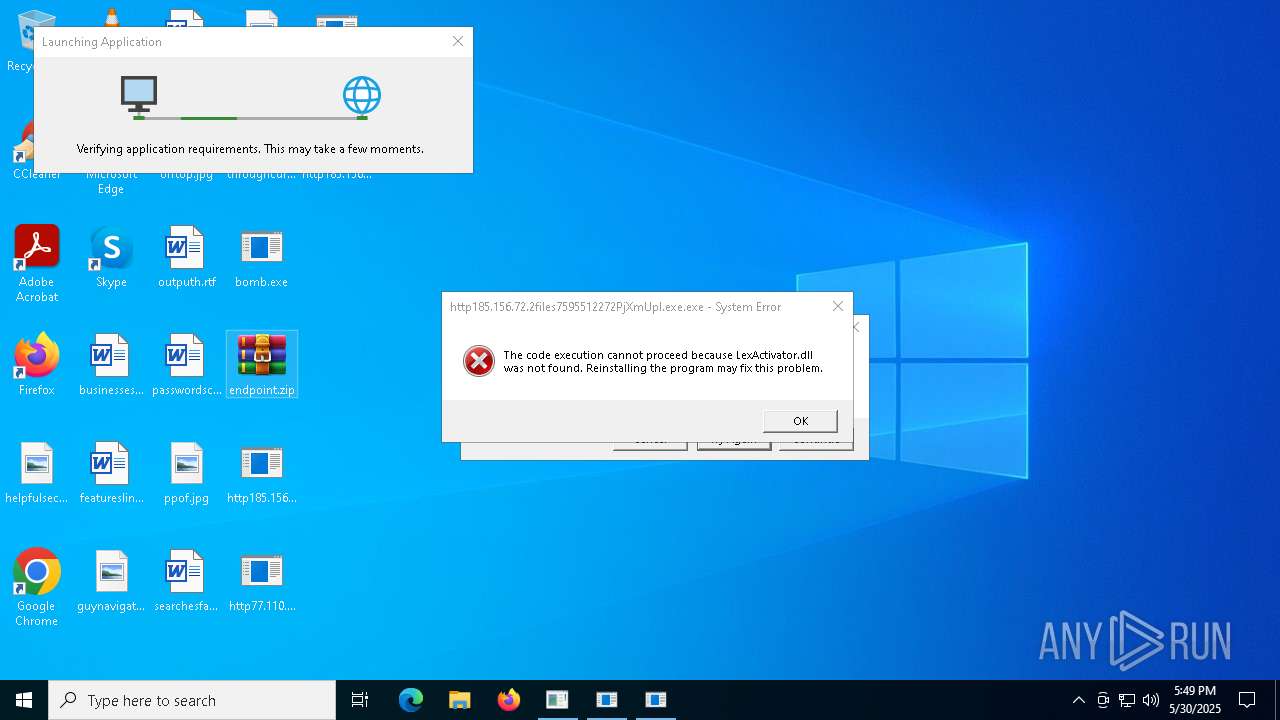Click the progress bar in Launching Application
This screenshot has width=1280, height=720.
click(x=250, y=118)
